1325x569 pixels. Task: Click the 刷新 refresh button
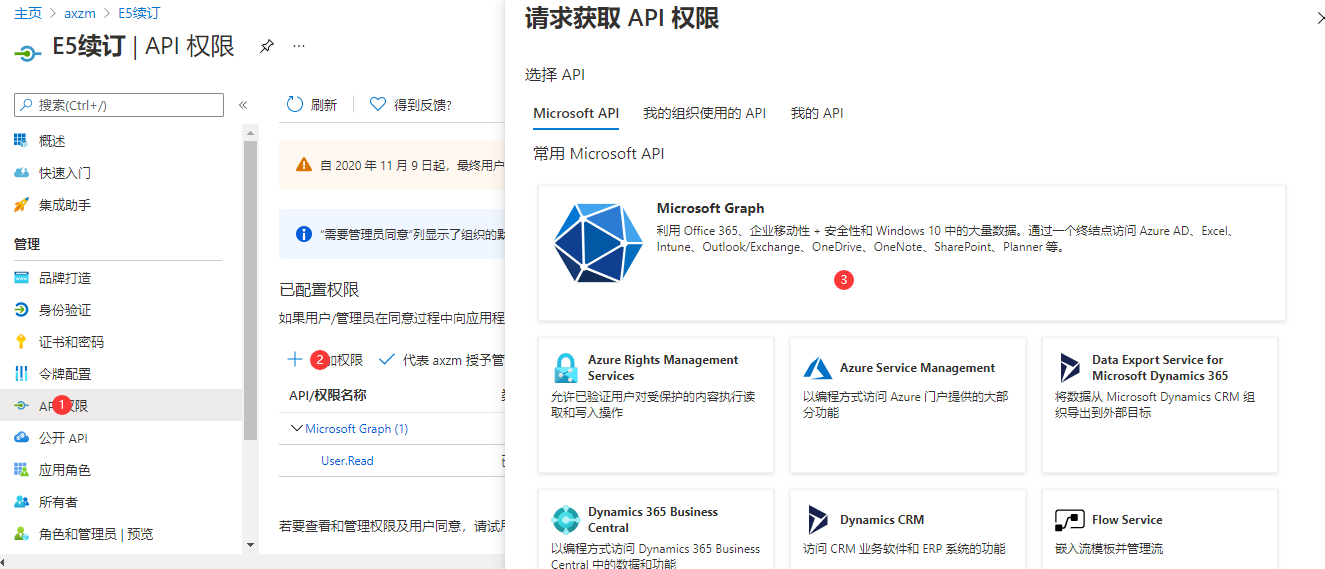[311, 104]
